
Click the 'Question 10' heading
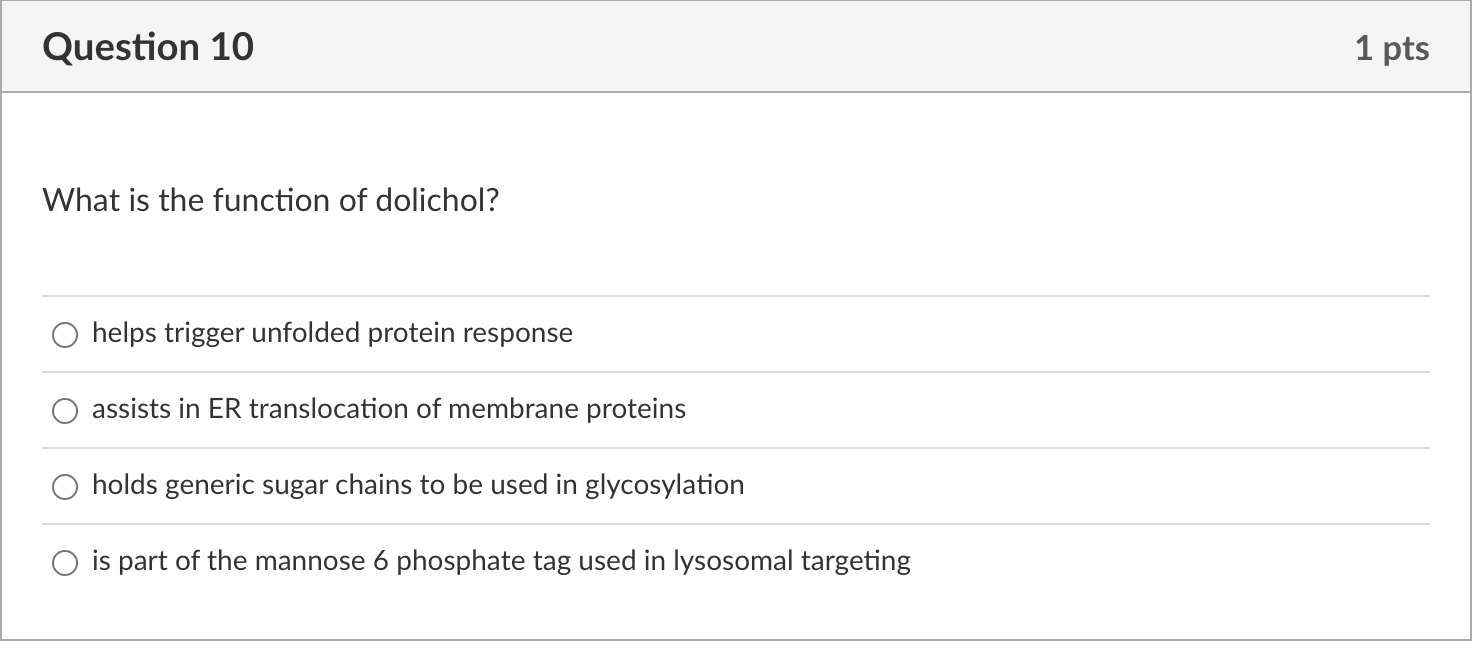click(x=148, y=47)
